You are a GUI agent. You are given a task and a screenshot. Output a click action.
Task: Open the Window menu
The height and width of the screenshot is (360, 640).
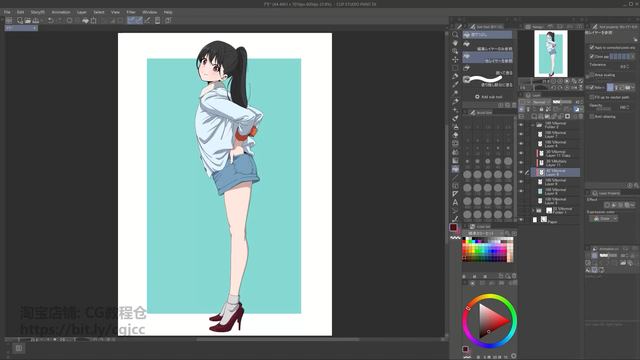pos(149,12)
